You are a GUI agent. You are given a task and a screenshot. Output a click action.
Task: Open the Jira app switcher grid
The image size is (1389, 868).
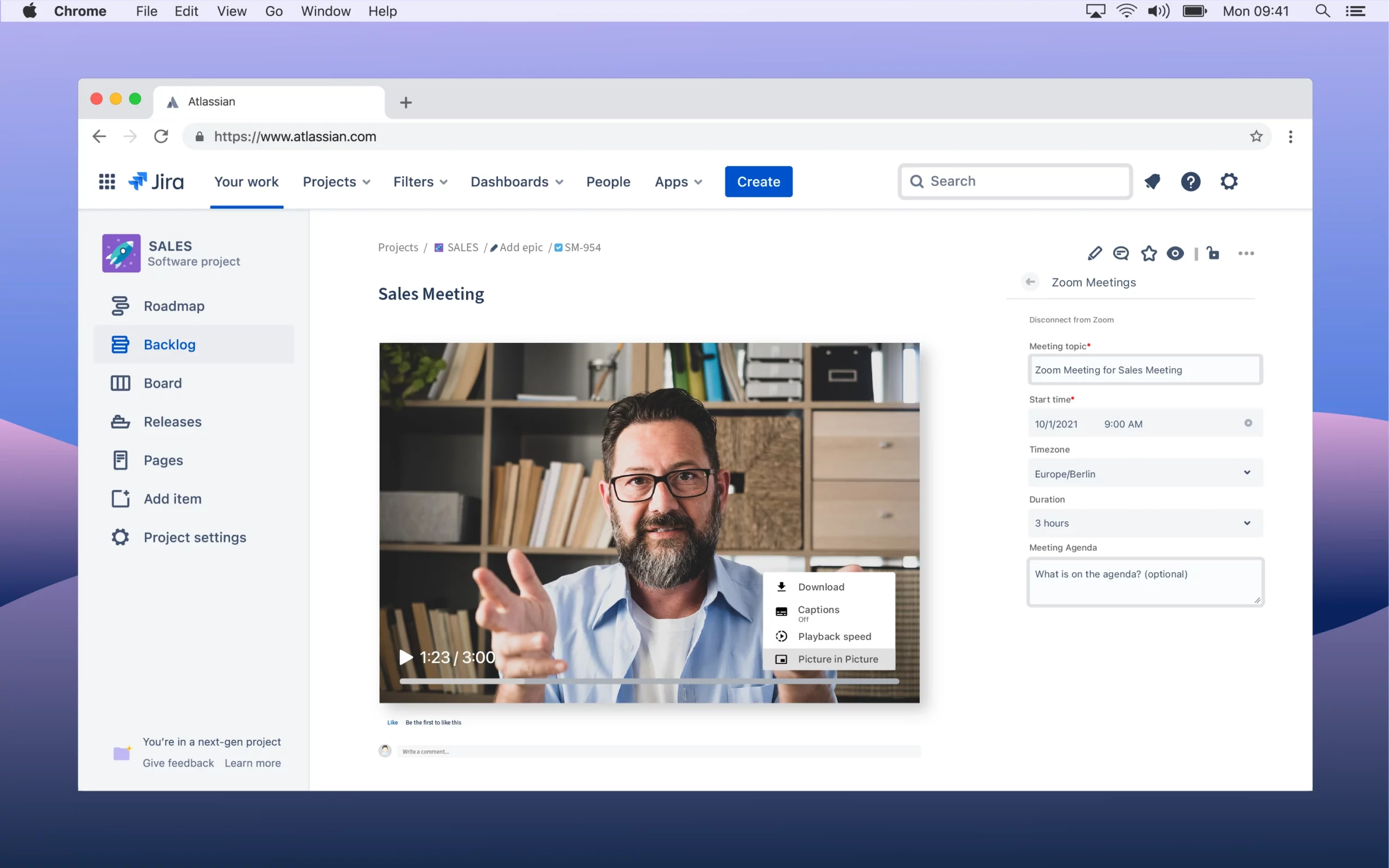pos(107,181)
